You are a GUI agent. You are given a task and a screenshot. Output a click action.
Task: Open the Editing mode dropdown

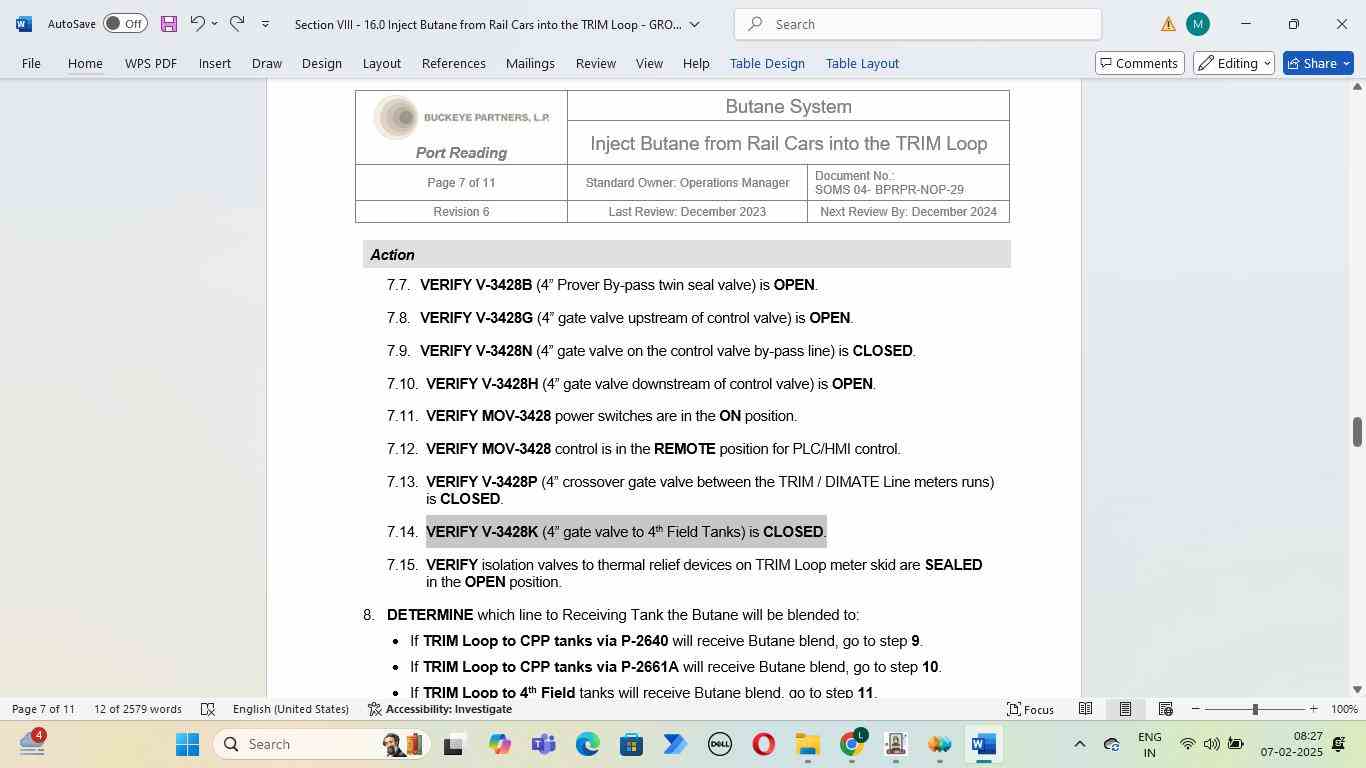point(1233,63)
